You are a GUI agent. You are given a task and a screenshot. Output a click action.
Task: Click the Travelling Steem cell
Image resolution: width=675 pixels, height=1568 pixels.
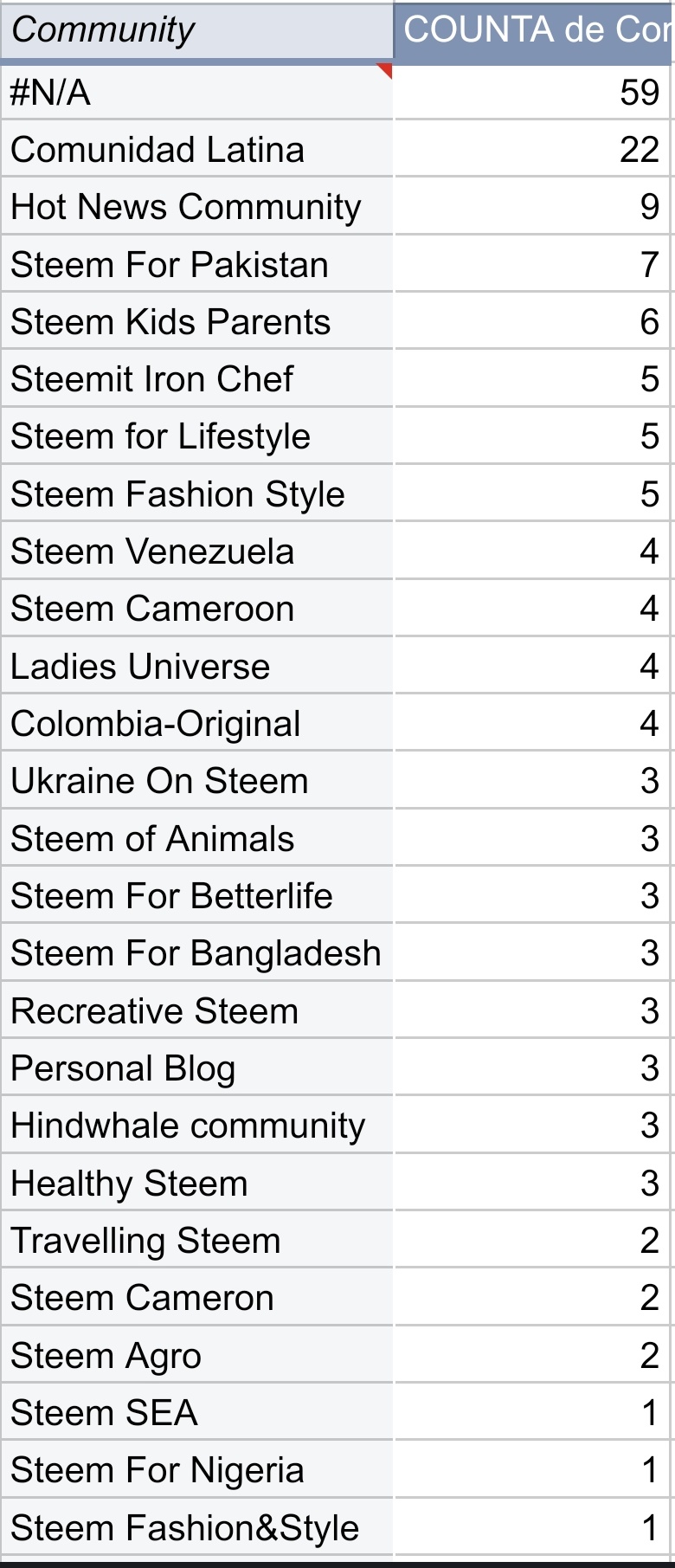[196, 1241]
